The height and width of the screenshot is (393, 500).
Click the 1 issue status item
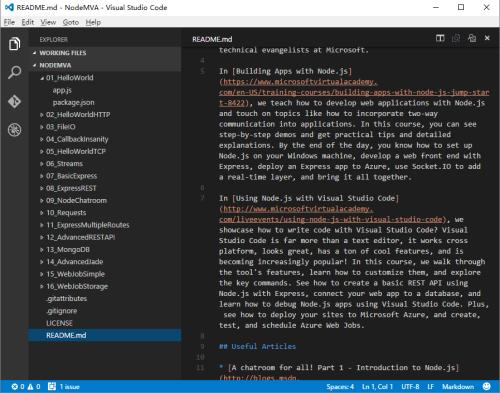tap(64, 387)
